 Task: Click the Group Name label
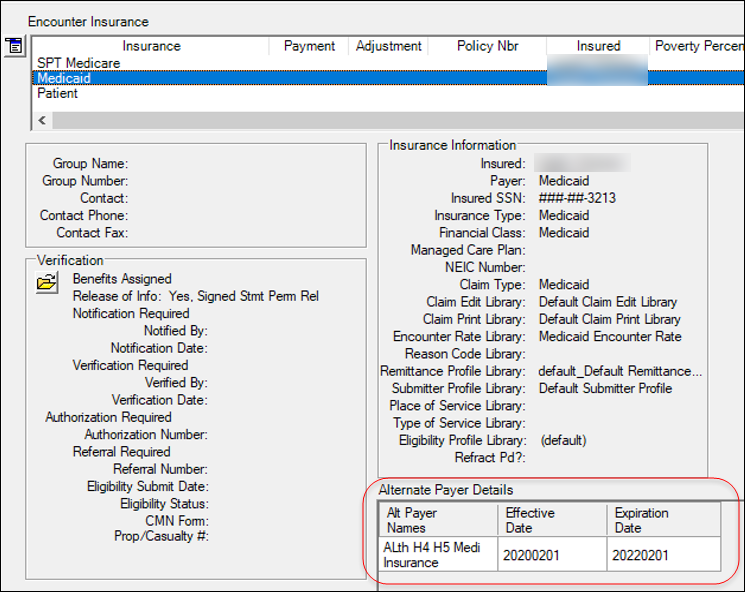click(x=90, y=163)
